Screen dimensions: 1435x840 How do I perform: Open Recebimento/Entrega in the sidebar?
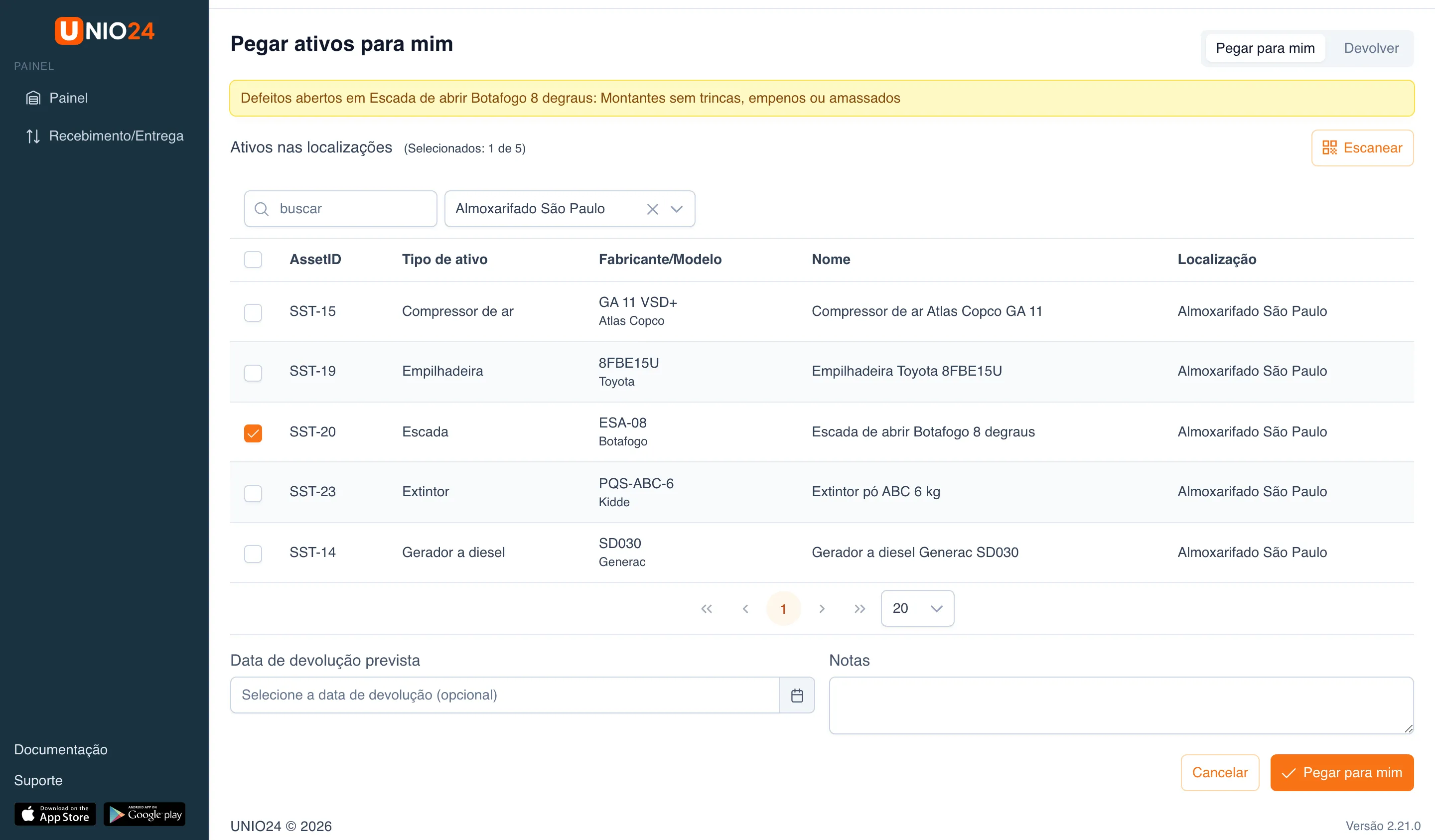pos(105,136)
